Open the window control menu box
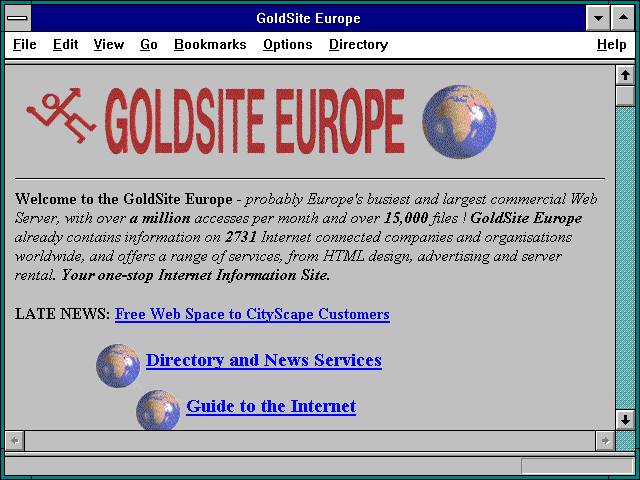 click(18, 18)
